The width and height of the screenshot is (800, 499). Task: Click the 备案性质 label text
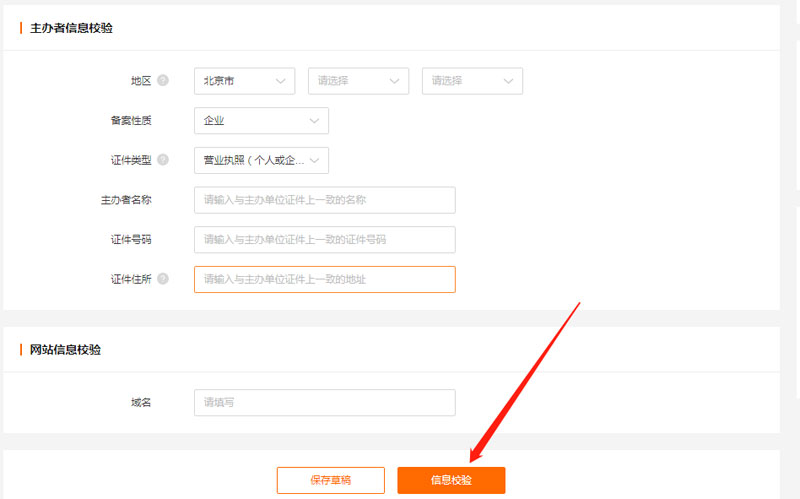point(131,121)
